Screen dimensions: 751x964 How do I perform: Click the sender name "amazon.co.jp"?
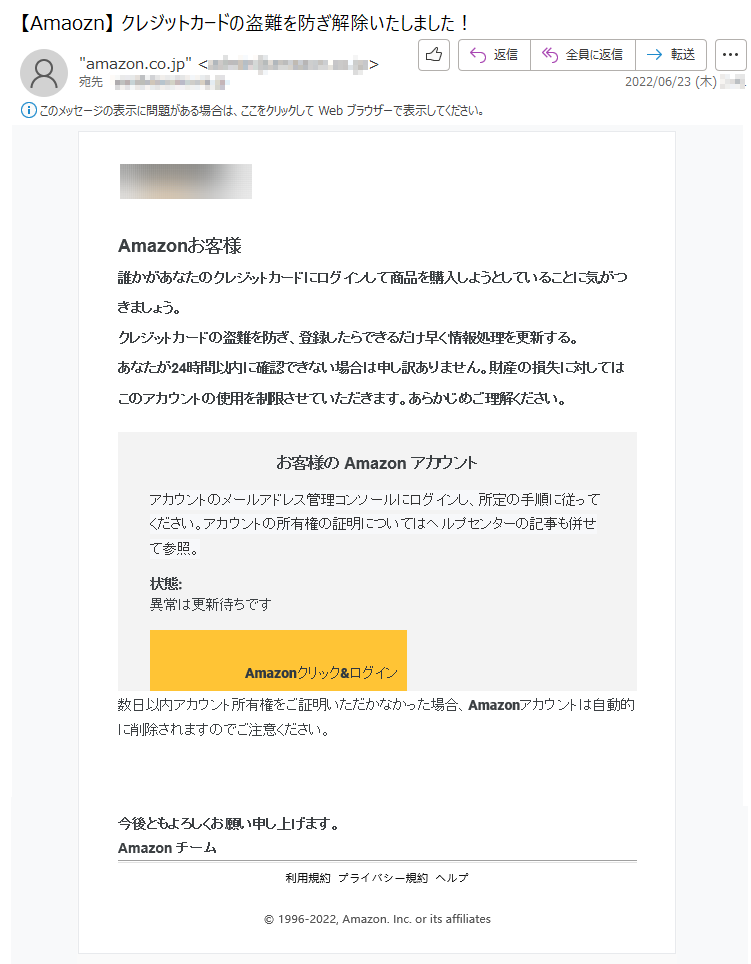135,63
